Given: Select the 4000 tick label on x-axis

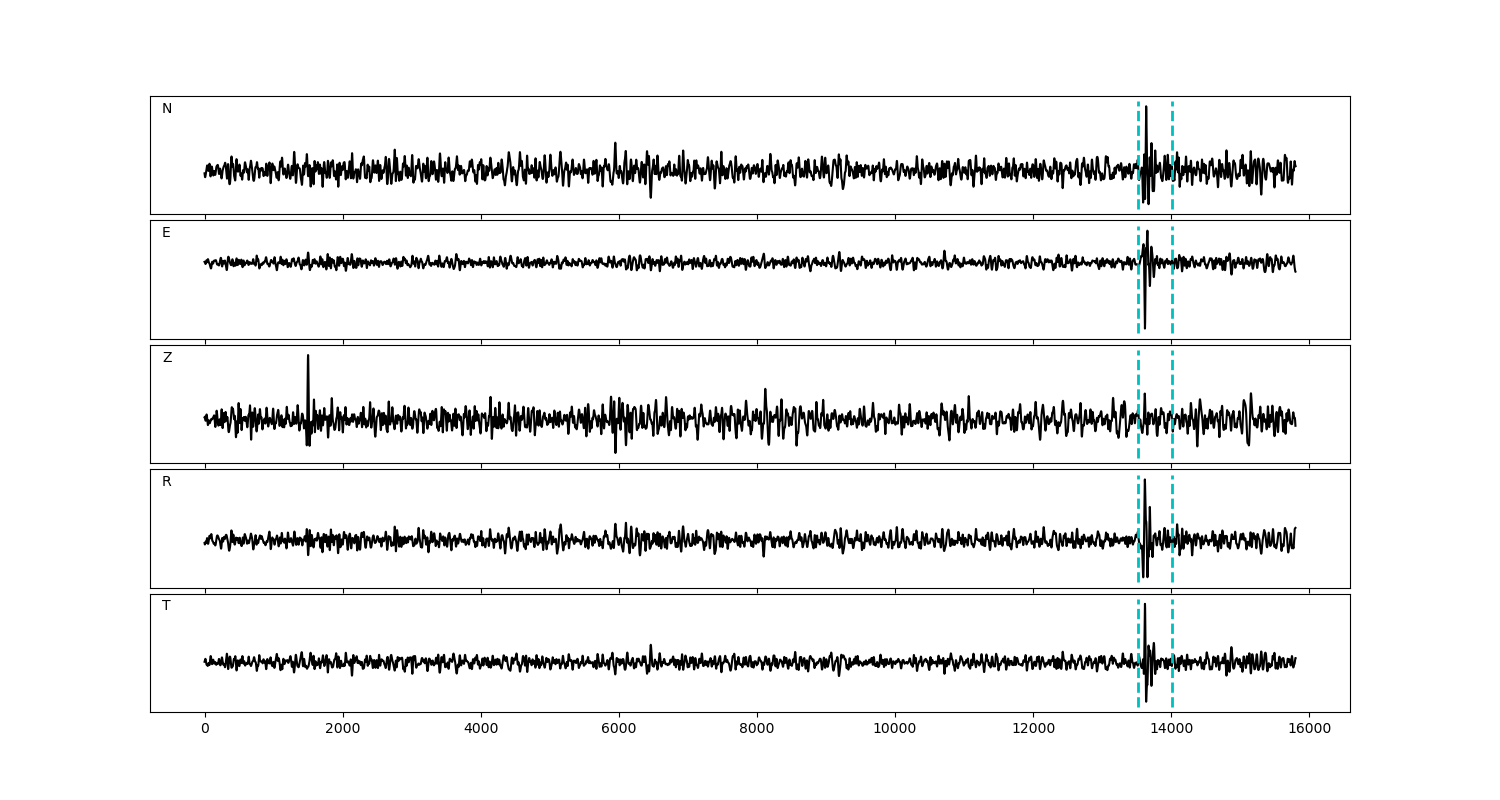Looking at the screenshot, I should click(x=481, y=729).
